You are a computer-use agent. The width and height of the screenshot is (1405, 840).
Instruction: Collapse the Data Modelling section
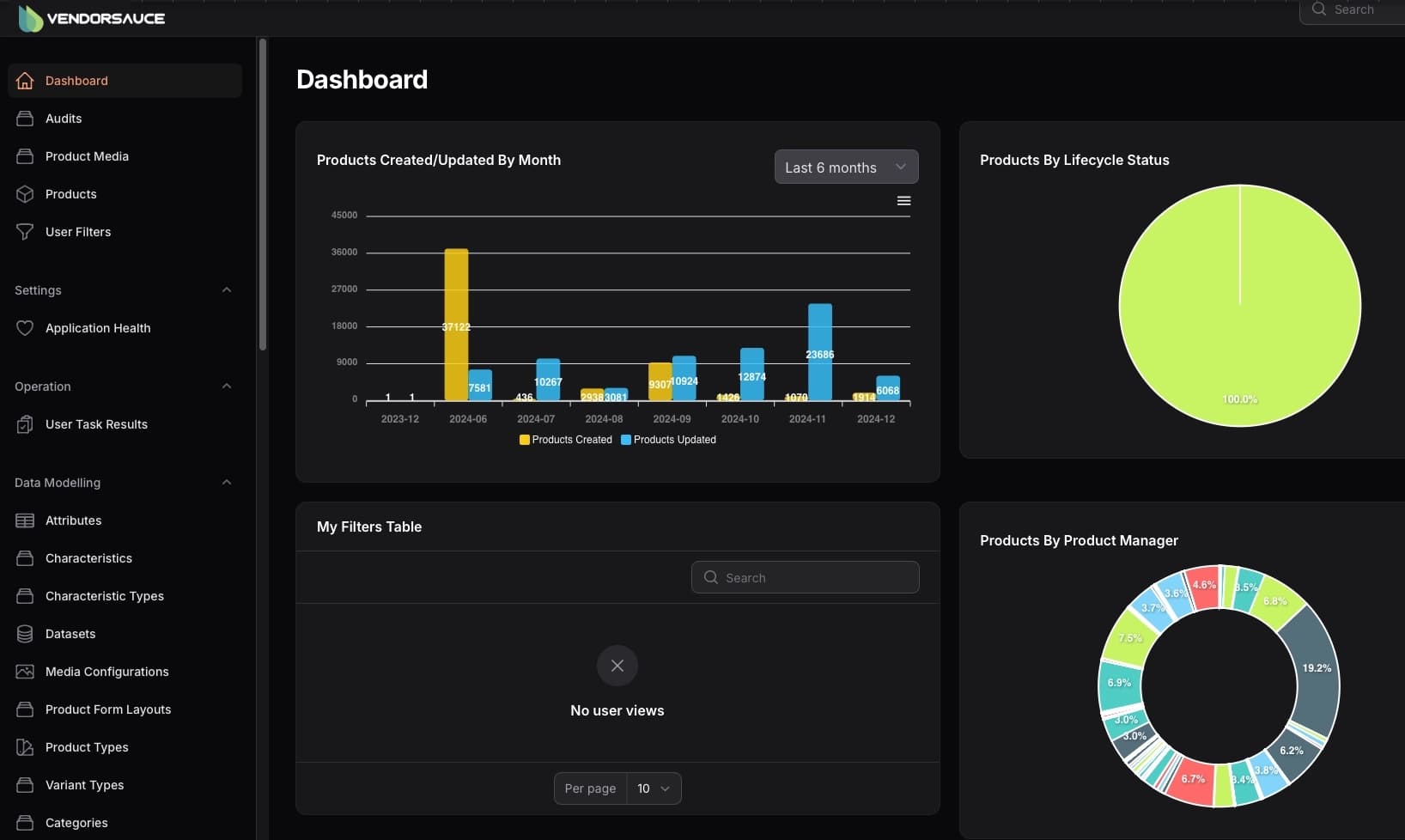coord(227,483)
